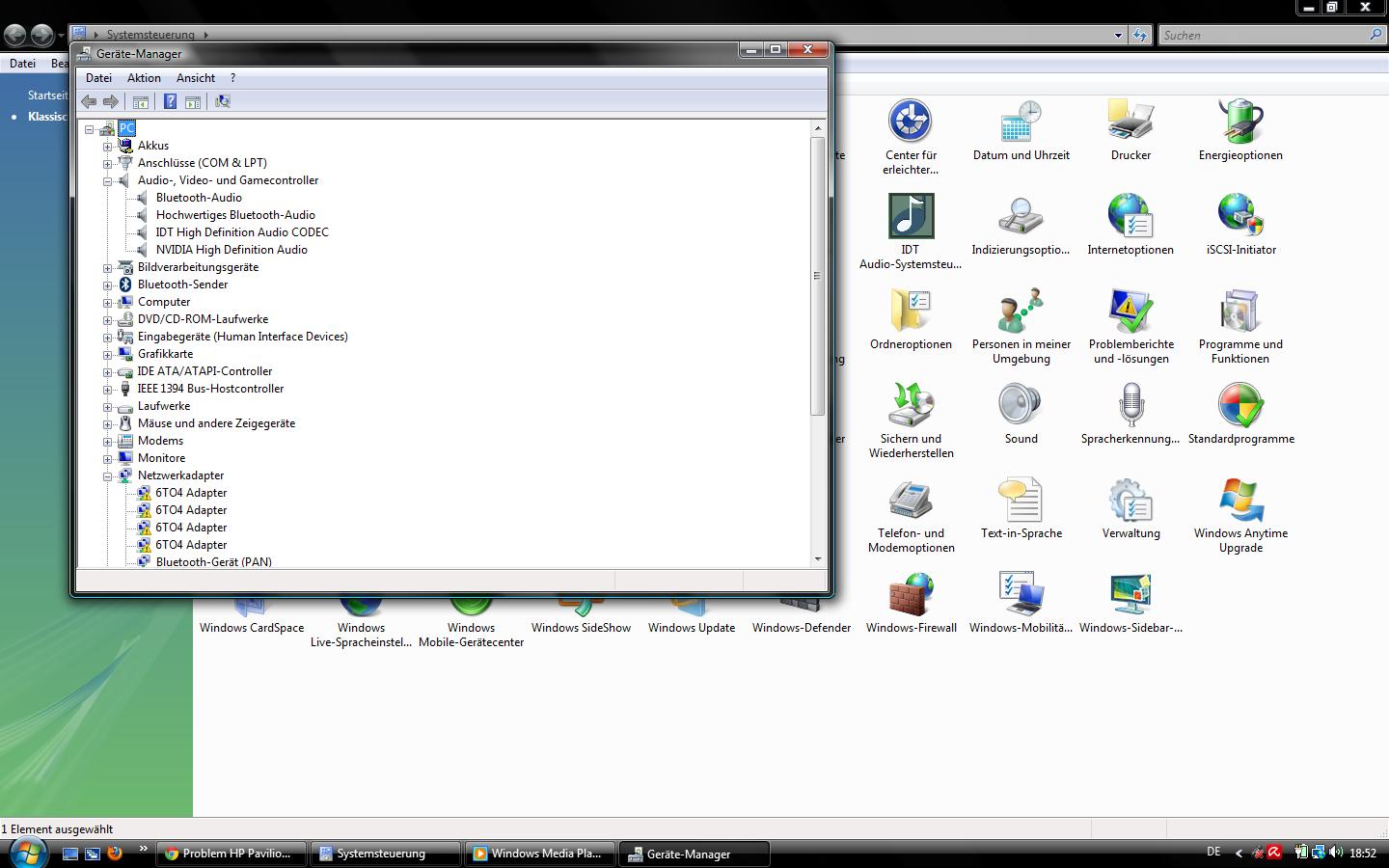This screenshot has width=1389, height=868.
Task: Switch to Windows Media Player taskbar button
Action: pos(539,854)
